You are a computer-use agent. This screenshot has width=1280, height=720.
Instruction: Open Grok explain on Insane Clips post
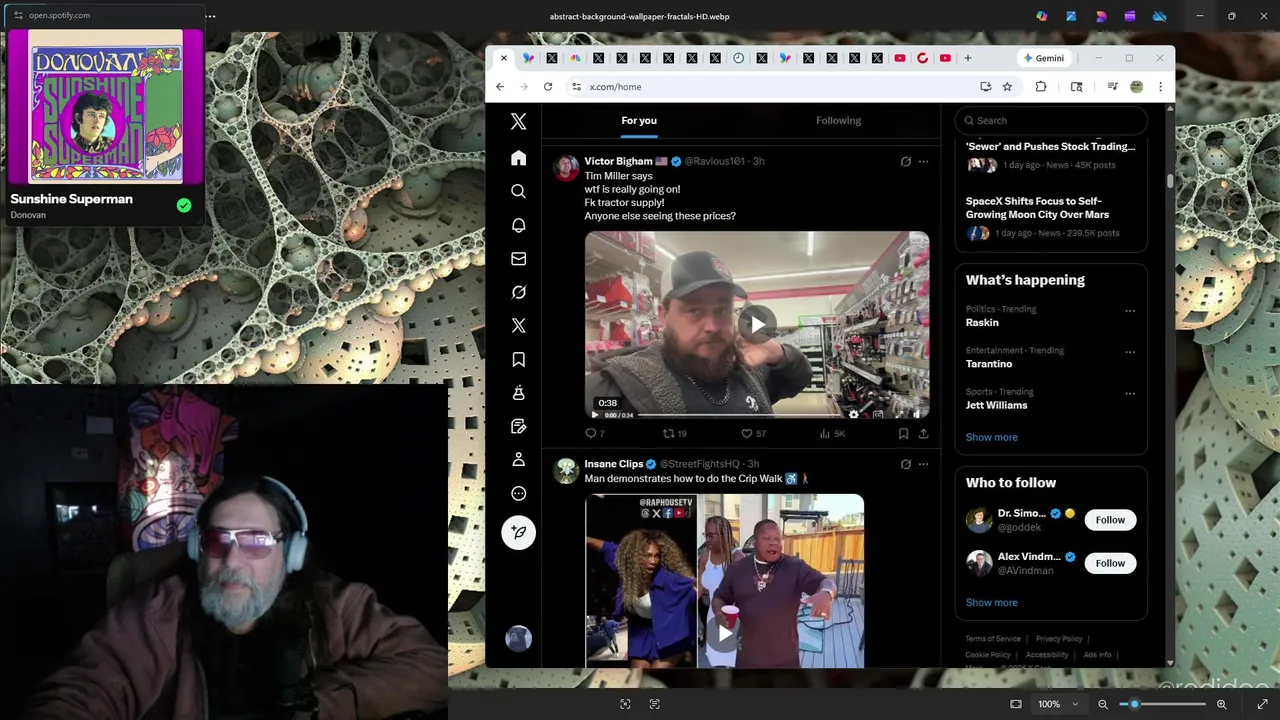pyautogui.click(x=906, y=464)
